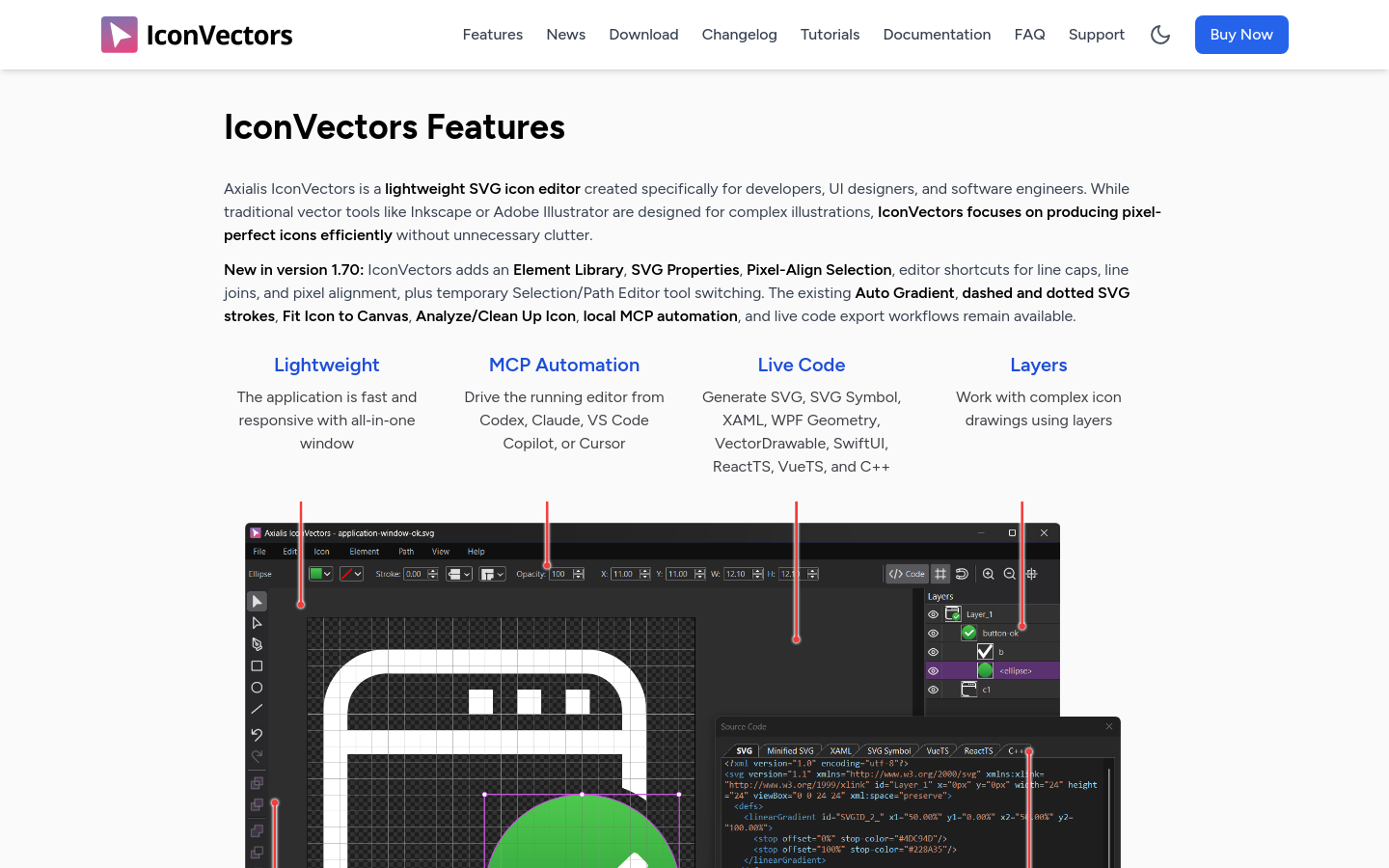The image size is (1389, 868).
Task: Open the Download page link
Action: point(643,35)
